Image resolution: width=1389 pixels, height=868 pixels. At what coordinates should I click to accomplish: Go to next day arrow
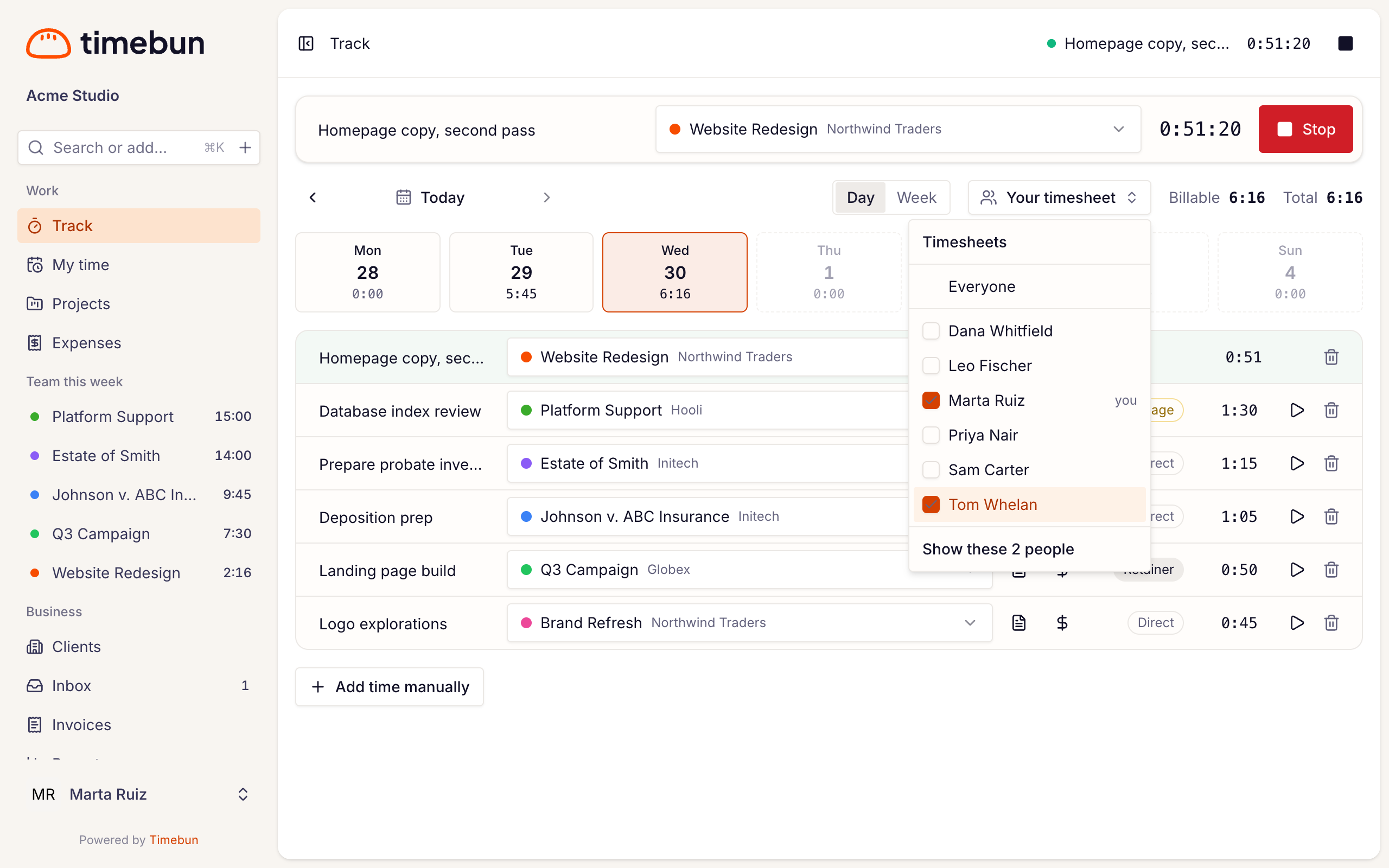(x=546, y=197)
